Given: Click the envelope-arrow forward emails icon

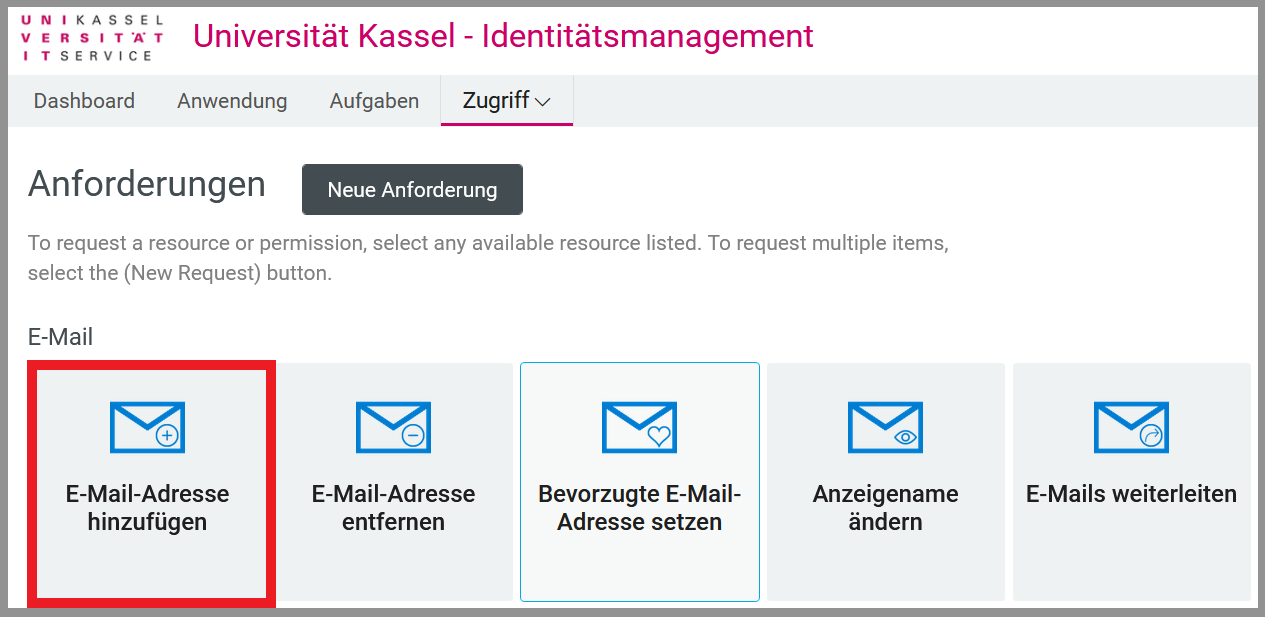Looking at the screenshot, I should click(x=1131, y=427).
